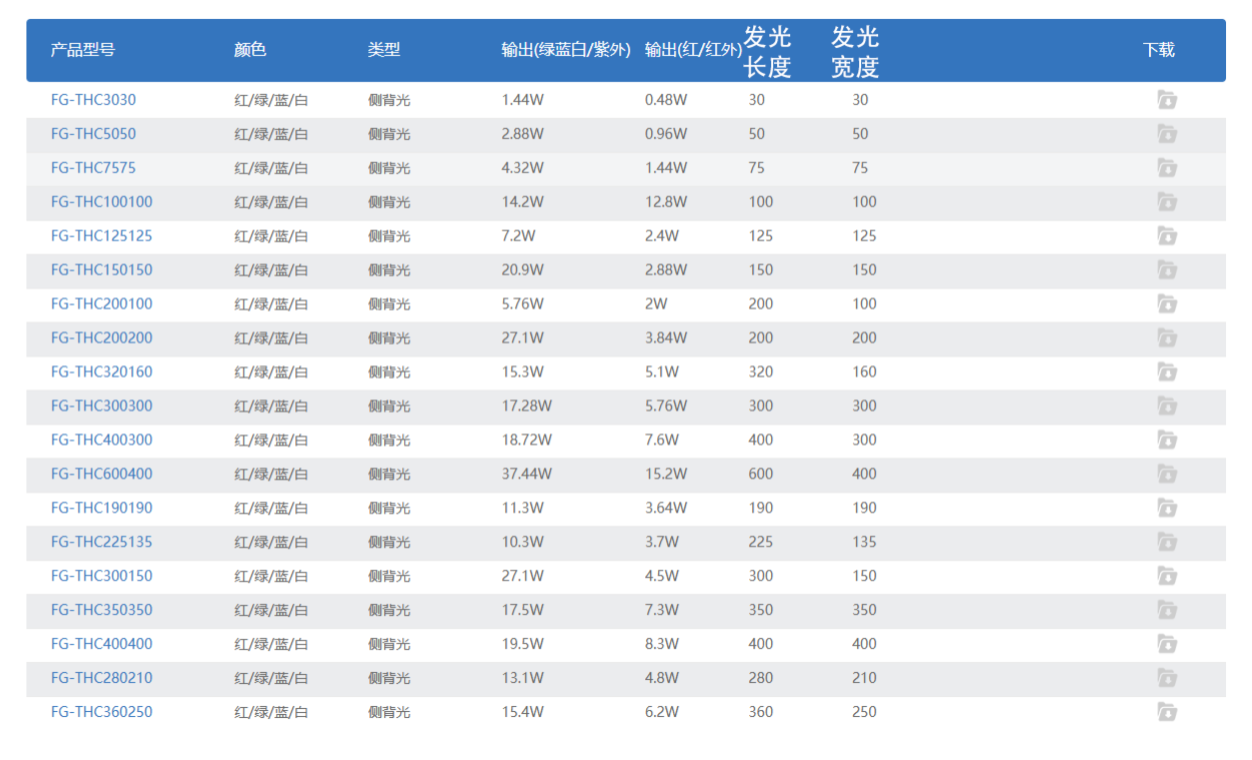This screenshot has width=1252, height=760.
Task: Select the 5.76W cell in FG-THC200100 row
Action: [523, 304]
